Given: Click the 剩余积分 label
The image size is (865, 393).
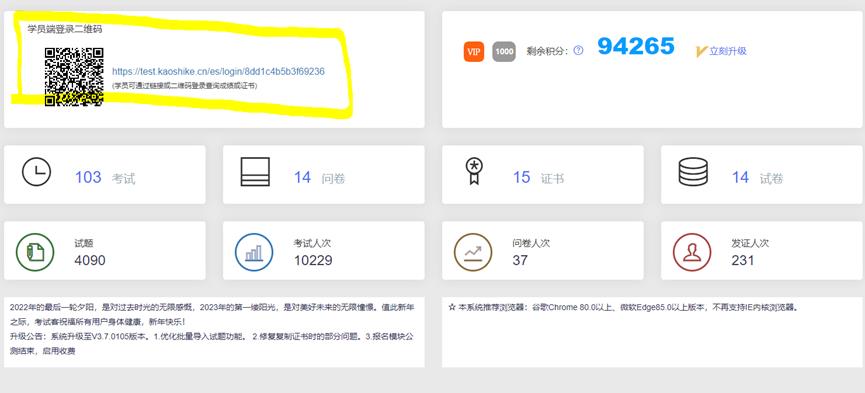Looking at the screenshot, I should tap(547, 51).
